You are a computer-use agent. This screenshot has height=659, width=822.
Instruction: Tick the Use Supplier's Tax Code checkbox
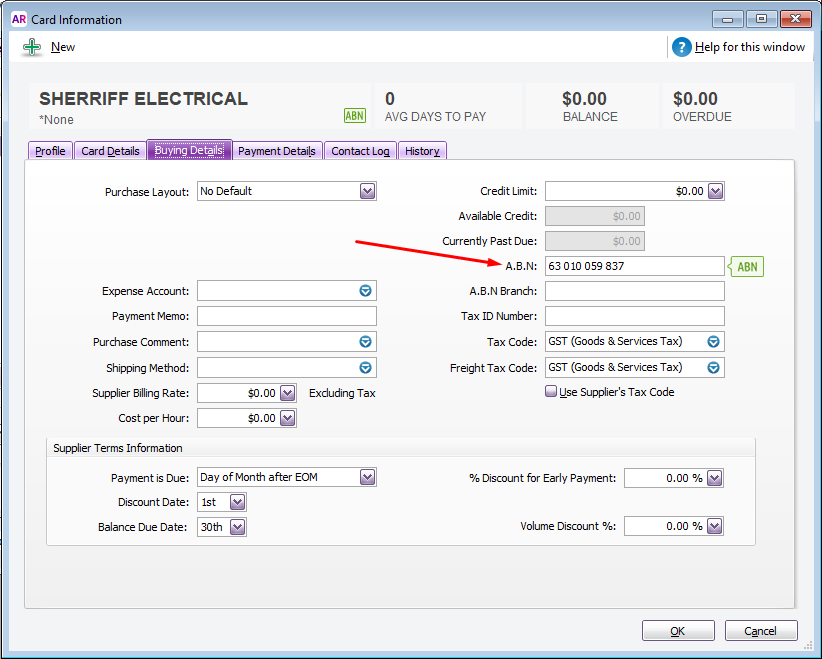tap(551, 391)
